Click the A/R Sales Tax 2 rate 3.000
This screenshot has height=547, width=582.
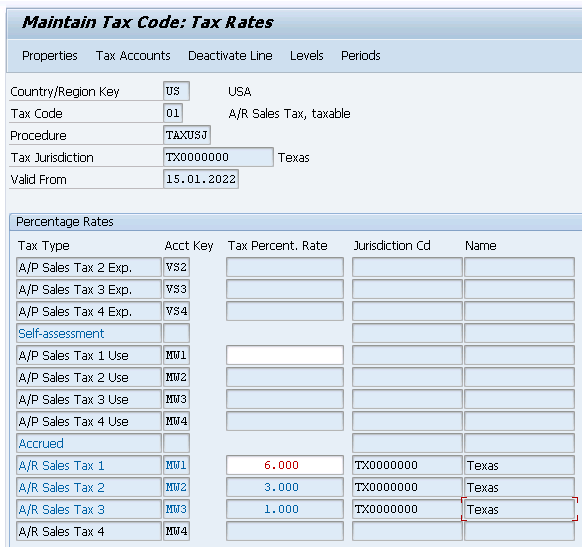[285, 487]
